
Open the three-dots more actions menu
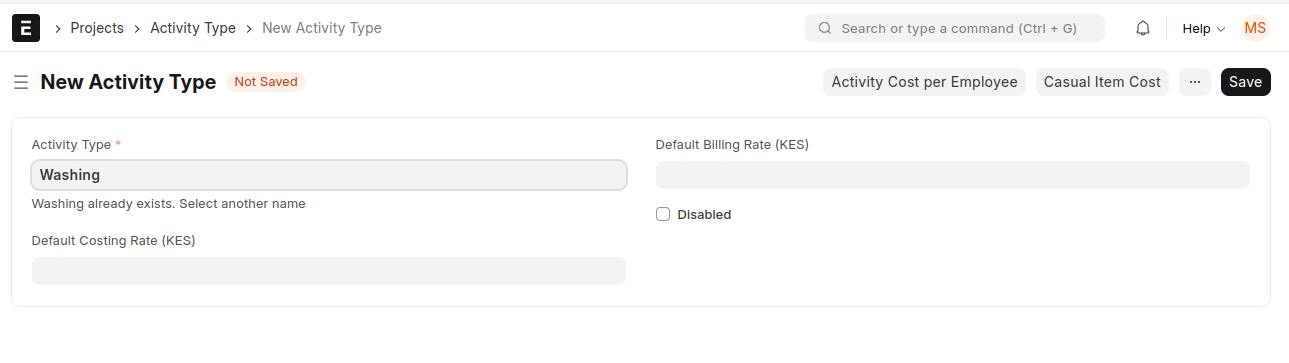1195,82
